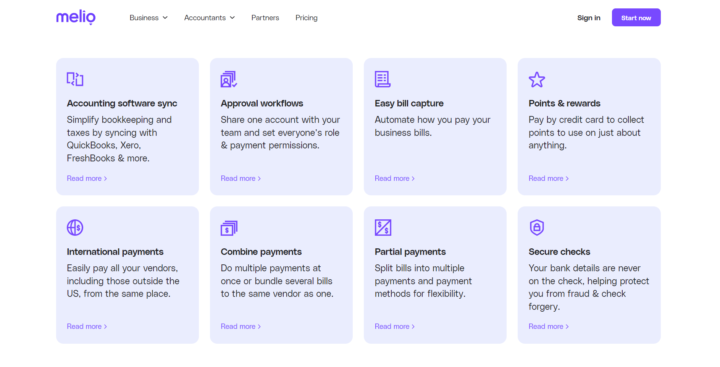Click the Easy bill capture heading
Screen dimensions: 720x367
point(409,103)
